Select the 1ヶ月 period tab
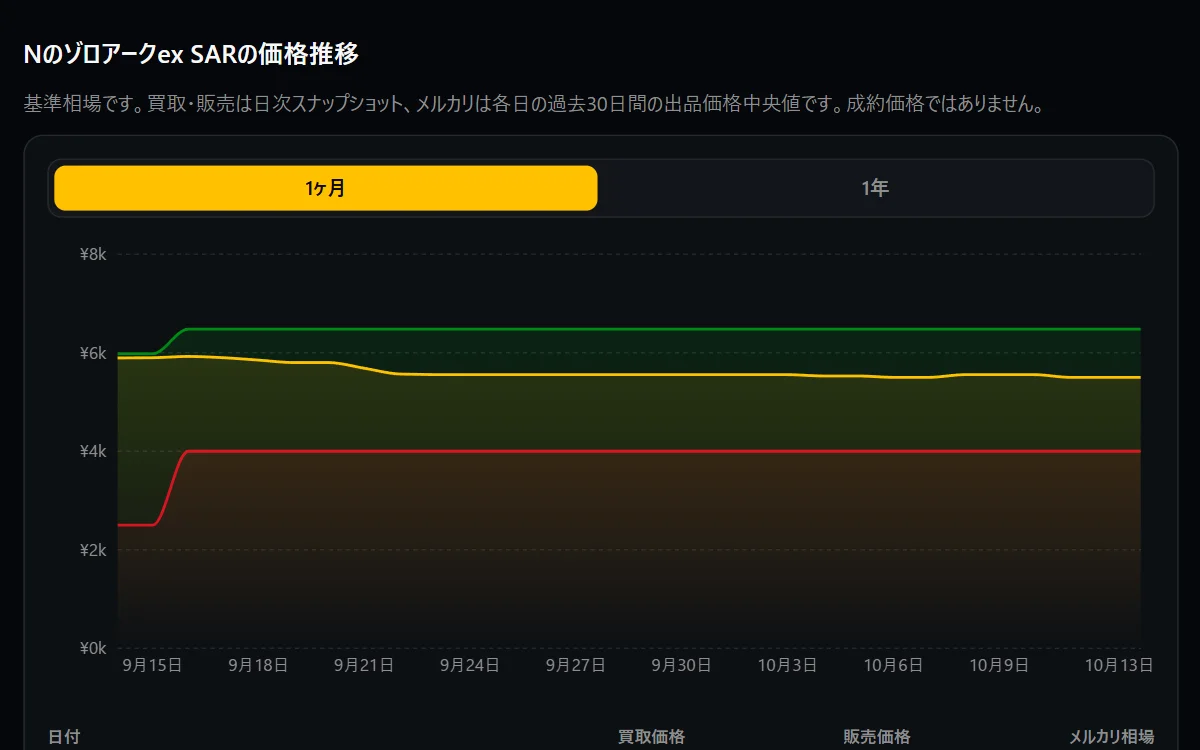The width and height of the screenshot is (1200, 750). pyautogui.click(x=326, y=188)
